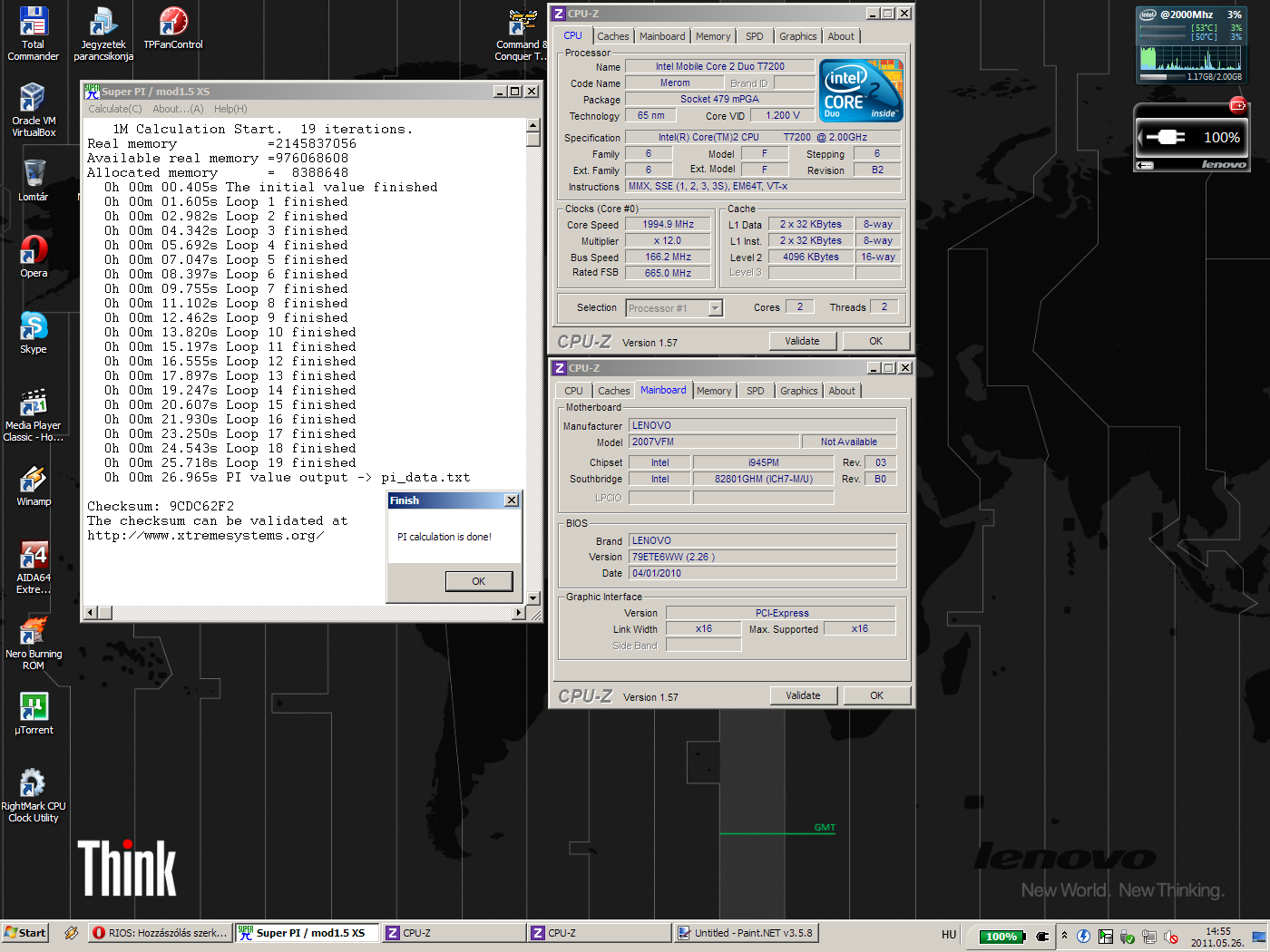The width and height of the screenshot is (1270, 952).
Task: Open RightMark CPU Clock Utility icon
Action: pos(34,795)
